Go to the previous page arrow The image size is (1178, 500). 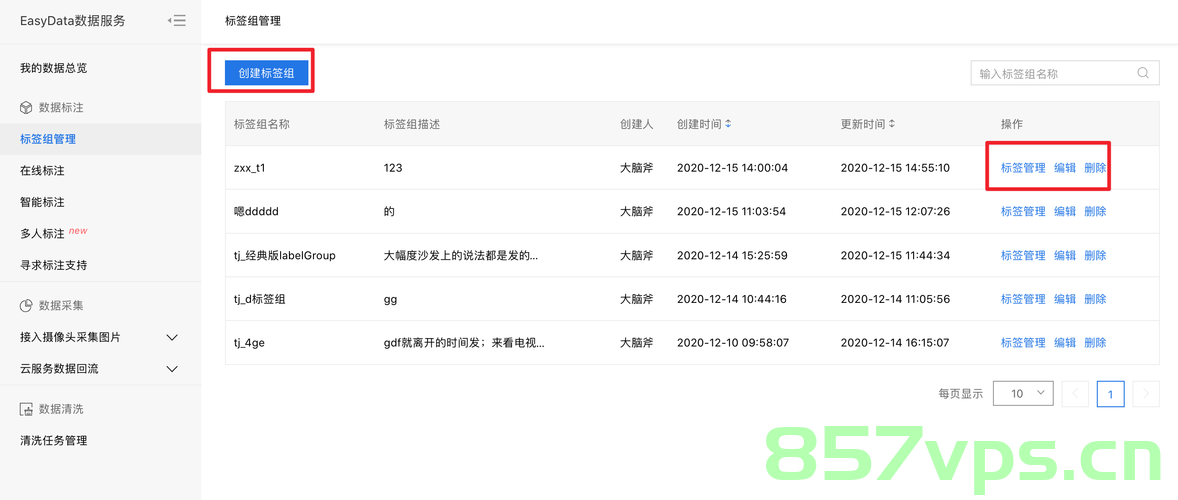point(1076,393)
